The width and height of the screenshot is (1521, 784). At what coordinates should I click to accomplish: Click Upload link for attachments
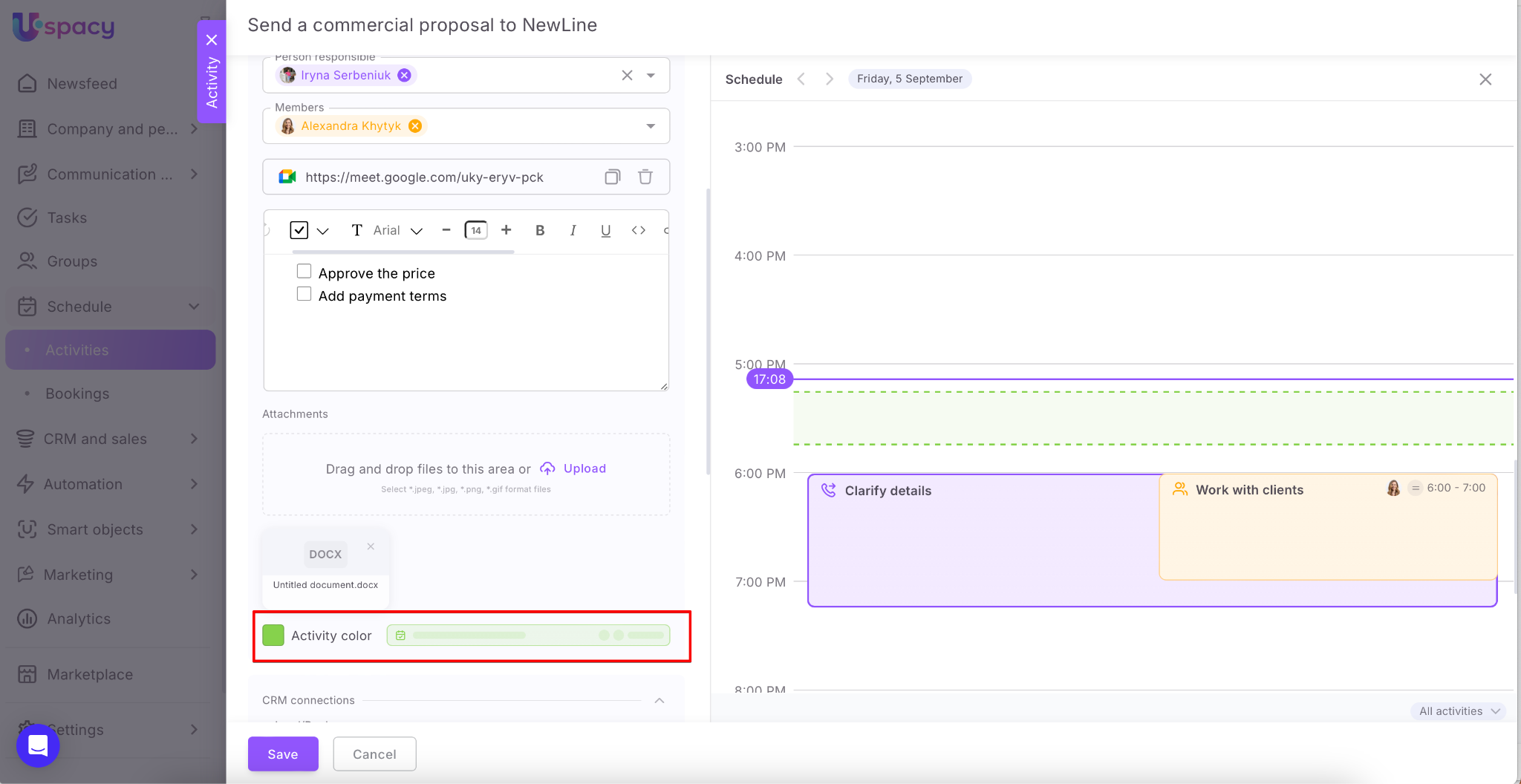(x=584, y=468)
